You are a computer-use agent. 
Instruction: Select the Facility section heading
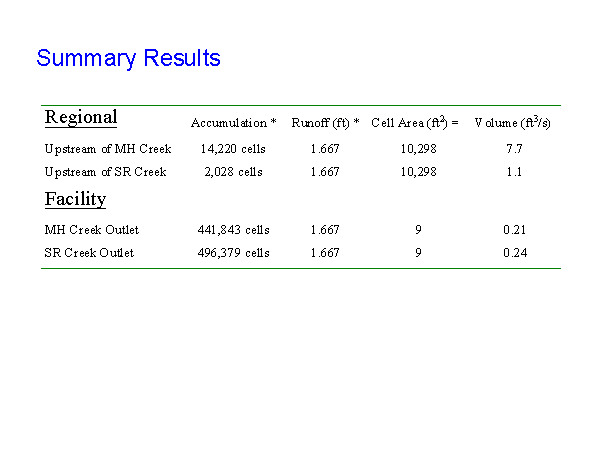(x=75, y=199)
